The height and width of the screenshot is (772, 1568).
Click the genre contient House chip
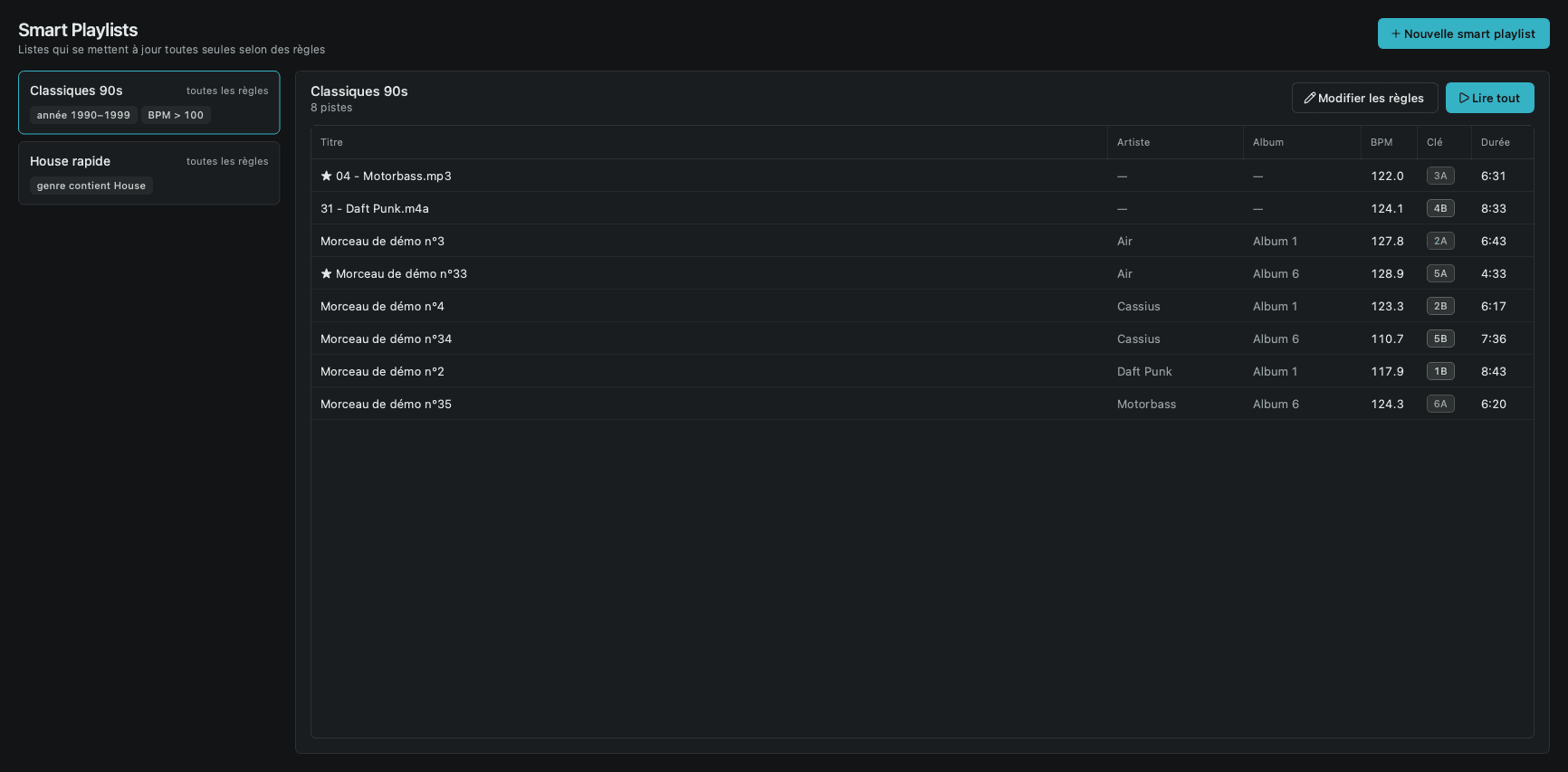pyautogui.click(x=91, y=186)
